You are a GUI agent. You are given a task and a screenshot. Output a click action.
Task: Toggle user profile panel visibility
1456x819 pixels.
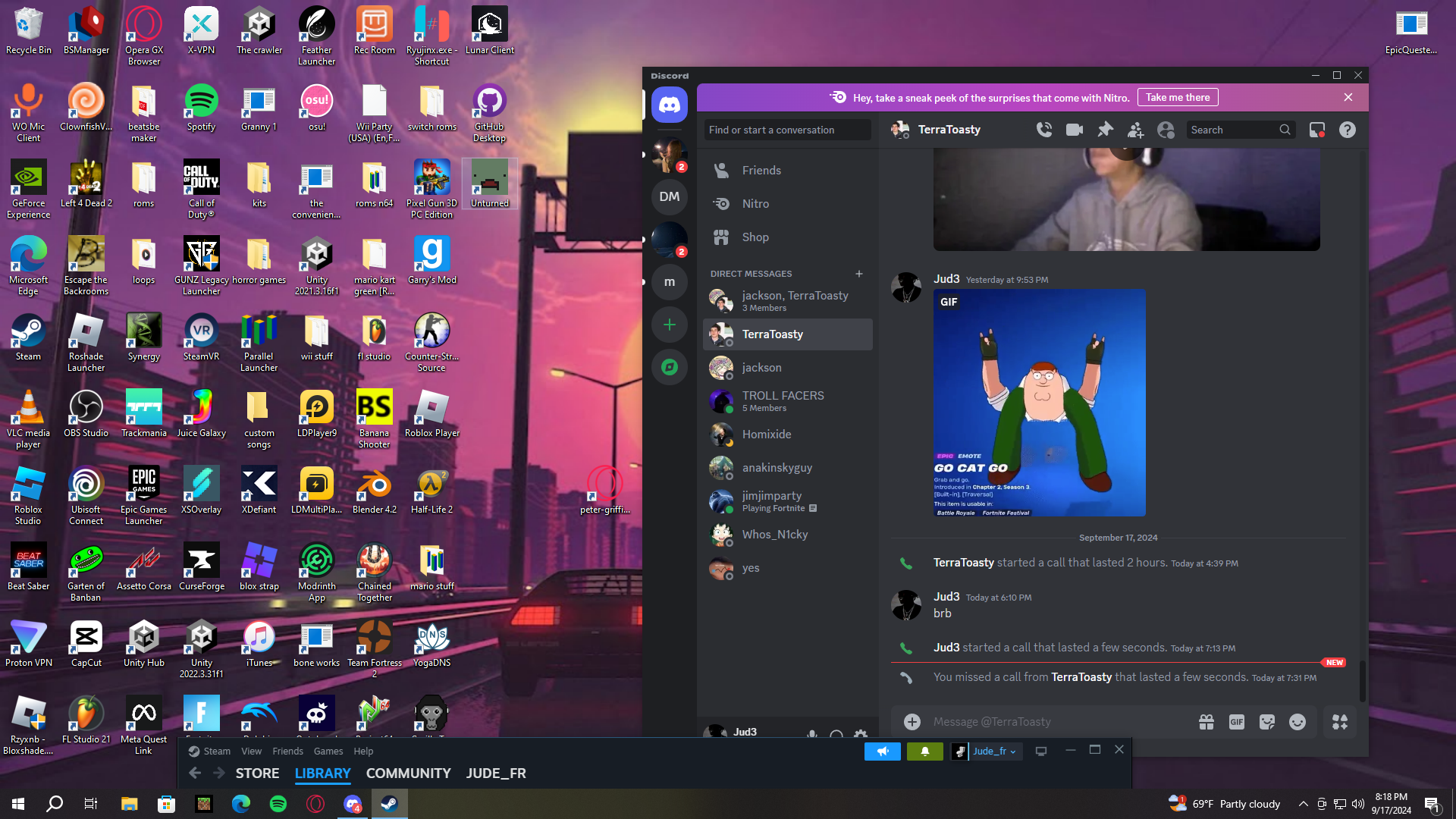1166,130
